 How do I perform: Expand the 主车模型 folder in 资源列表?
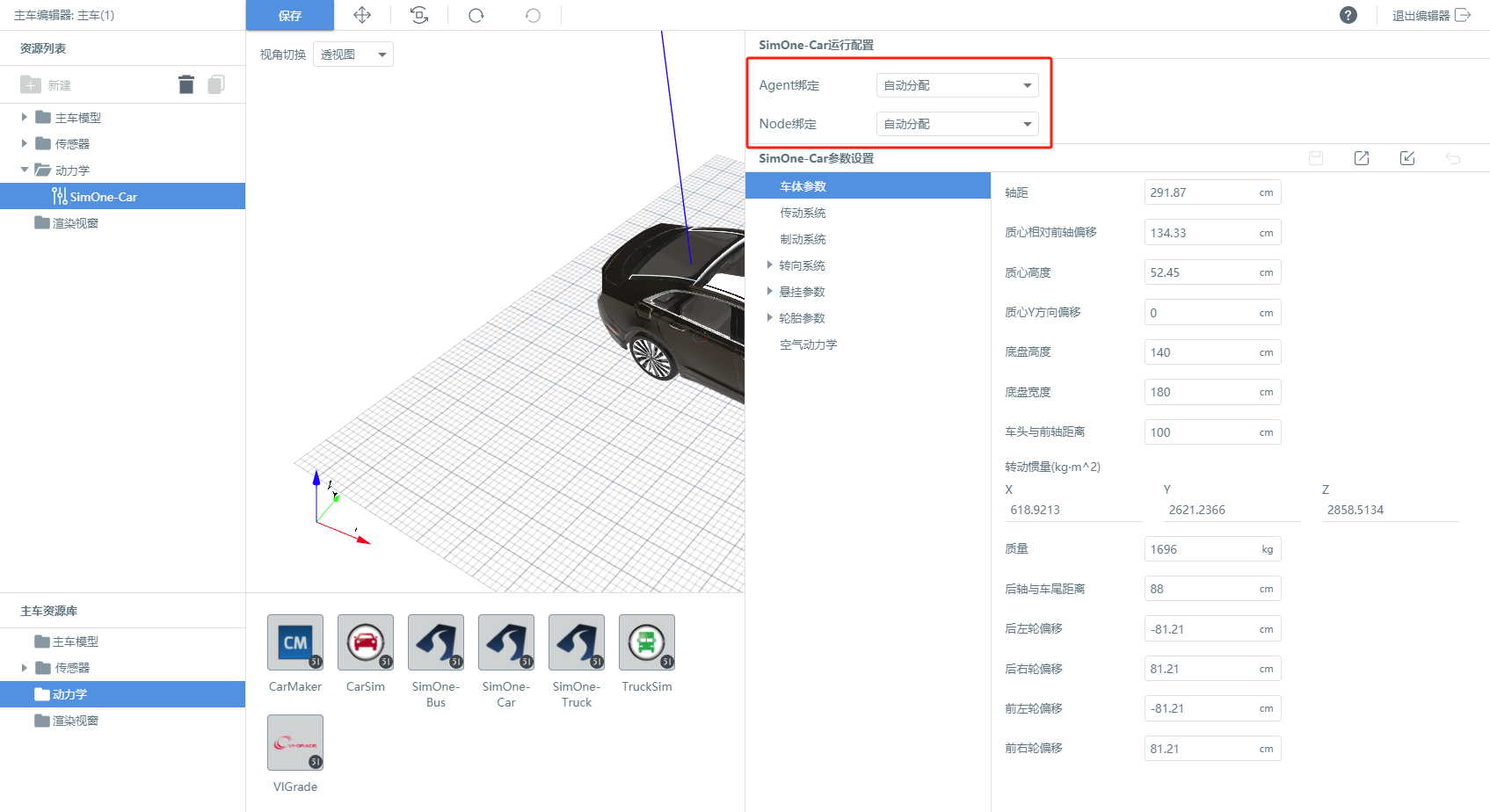25,117
